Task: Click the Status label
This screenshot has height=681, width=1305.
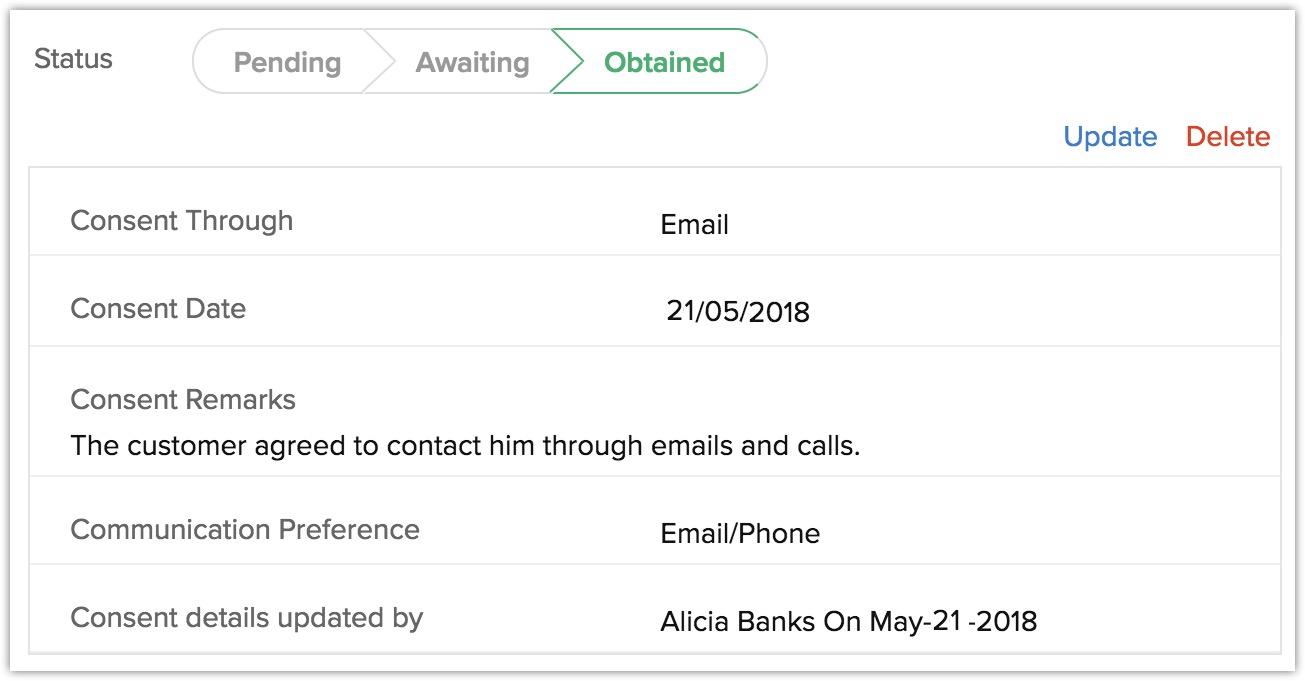Action: (73, 59)
